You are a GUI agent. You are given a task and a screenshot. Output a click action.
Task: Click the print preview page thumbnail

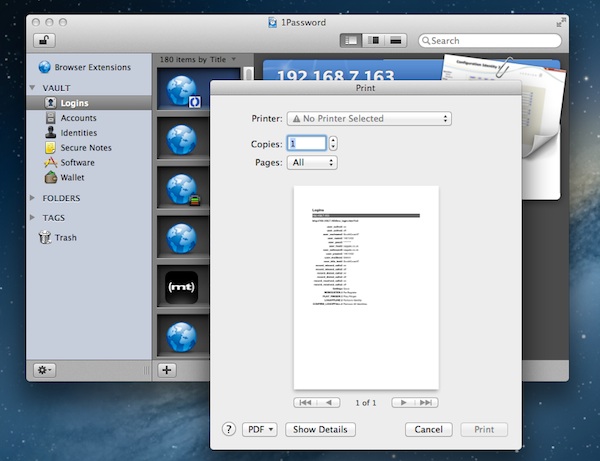[366, 287]
